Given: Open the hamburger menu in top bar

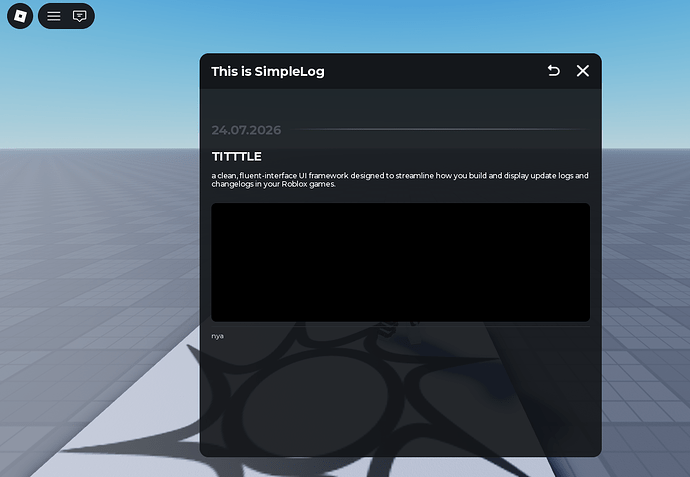Looking at the screenshot, I should coord(54,16).
